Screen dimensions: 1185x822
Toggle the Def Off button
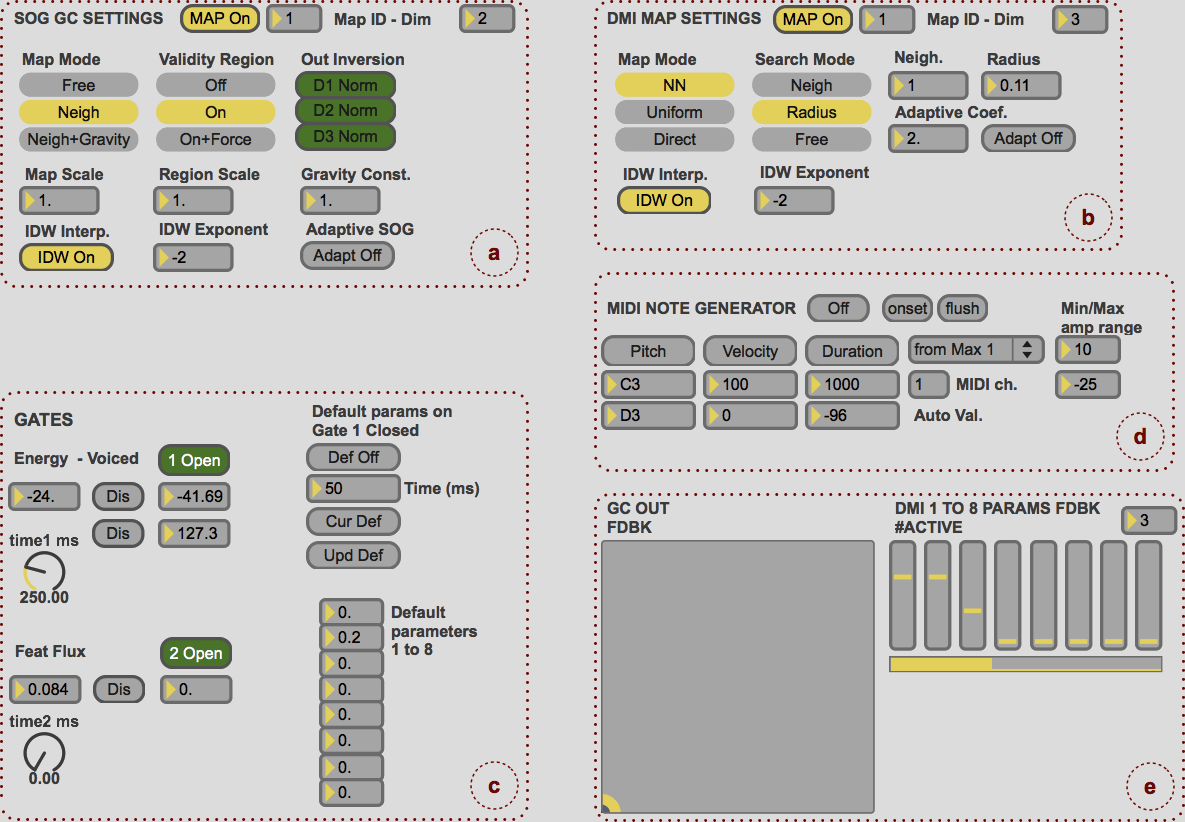(353, 457)
